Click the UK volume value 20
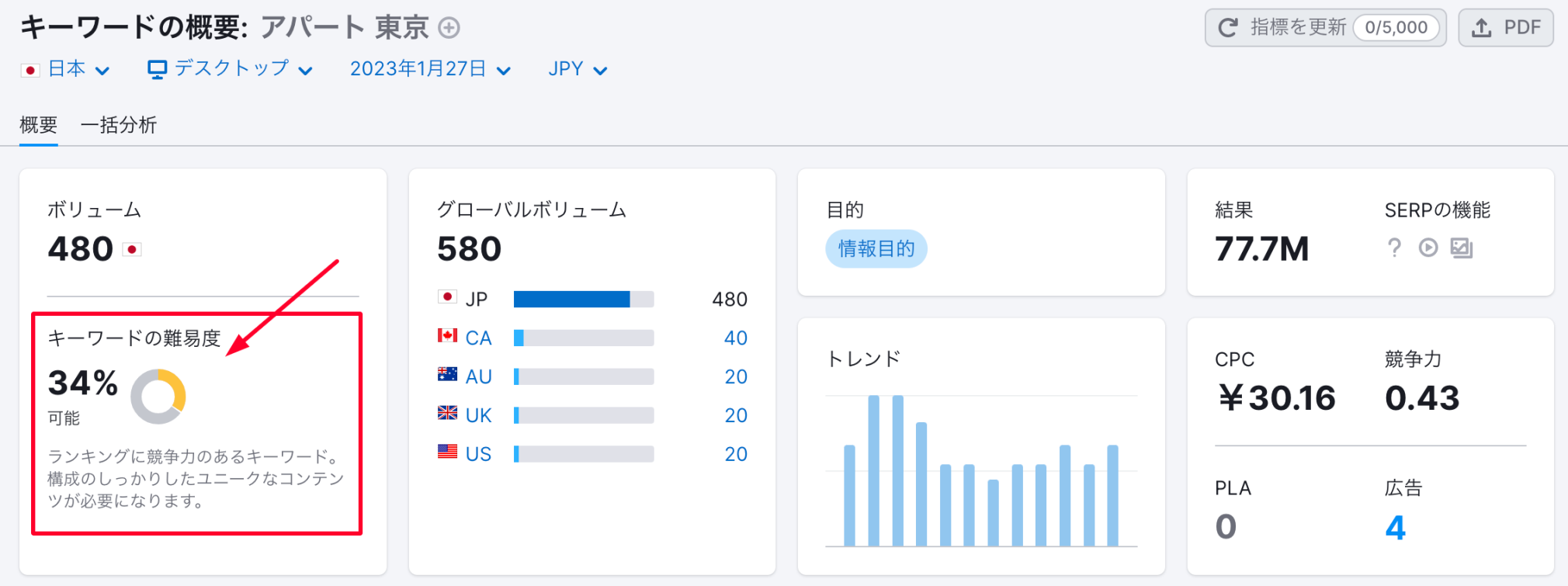This screenshot has height=586, width=1568. (x=736, y=415)
